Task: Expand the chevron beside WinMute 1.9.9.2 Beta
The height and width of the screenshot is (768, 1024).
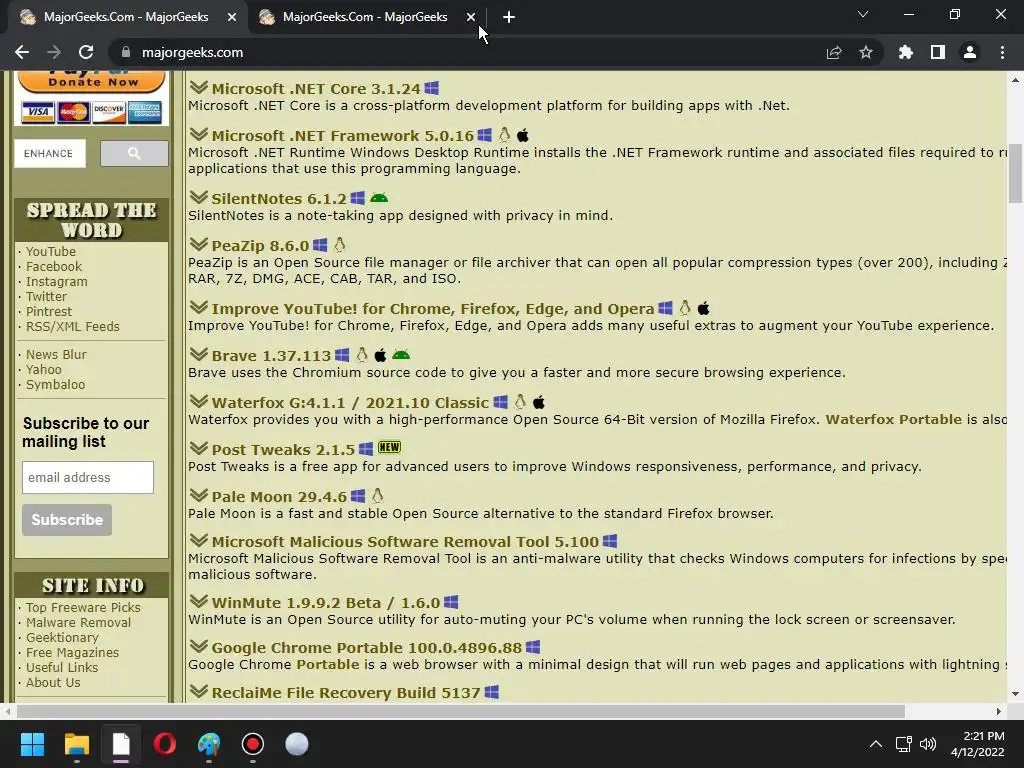Action: (199, 600)
